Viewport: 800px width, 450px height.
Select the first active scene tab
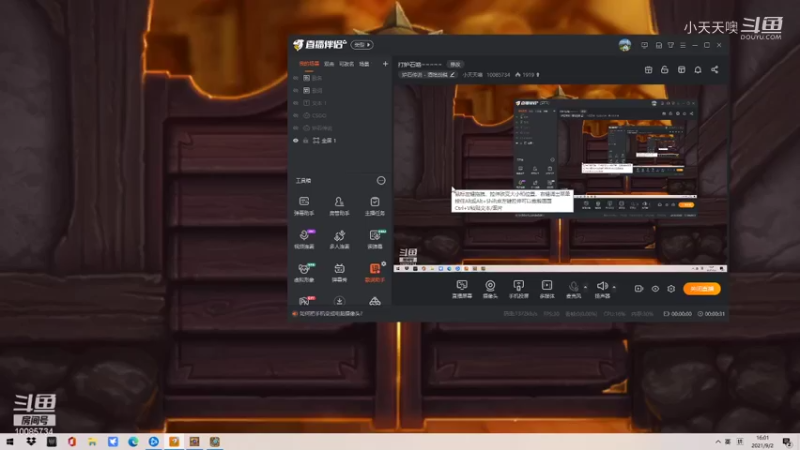309,64
